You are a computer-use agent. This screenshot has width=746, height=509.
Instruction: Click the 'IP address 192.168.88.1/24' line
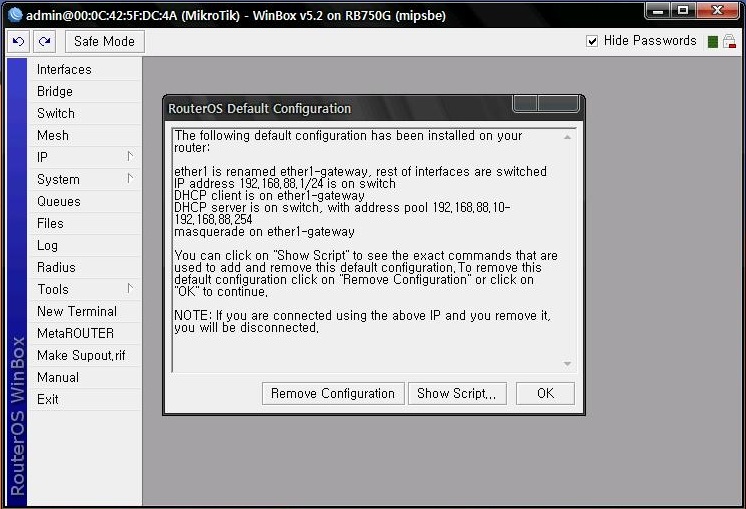[285, 184]
